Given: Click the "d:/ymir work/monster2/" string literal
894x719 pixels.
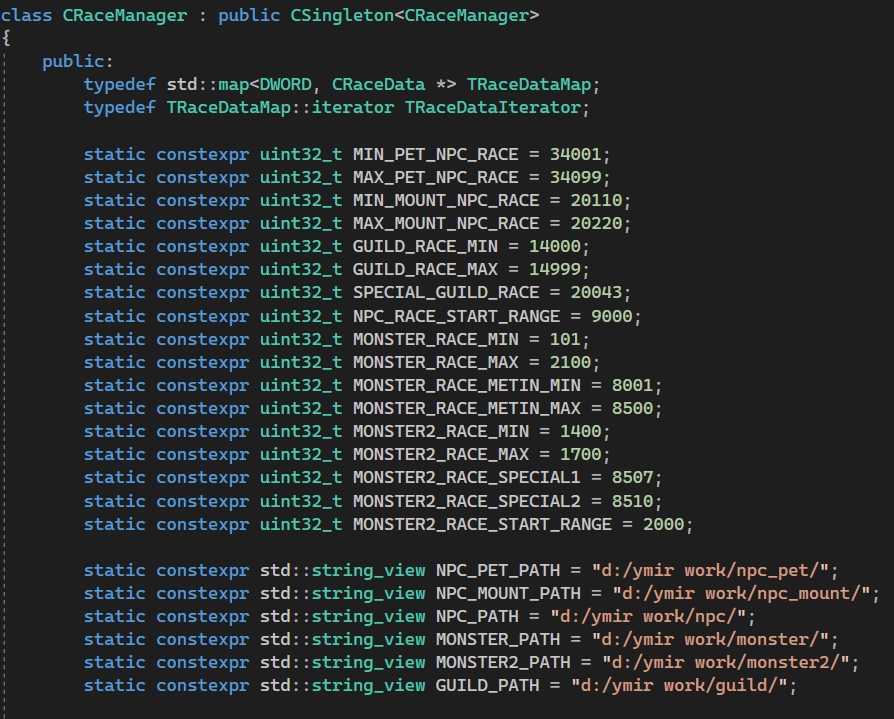Looking at the screenshot, I should (729, 662).
